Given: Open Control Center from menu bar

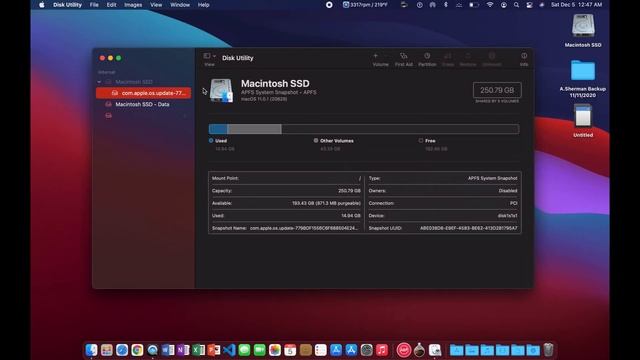Looking at the screenshot, I should pyautogui.click(x=529, y=5).
